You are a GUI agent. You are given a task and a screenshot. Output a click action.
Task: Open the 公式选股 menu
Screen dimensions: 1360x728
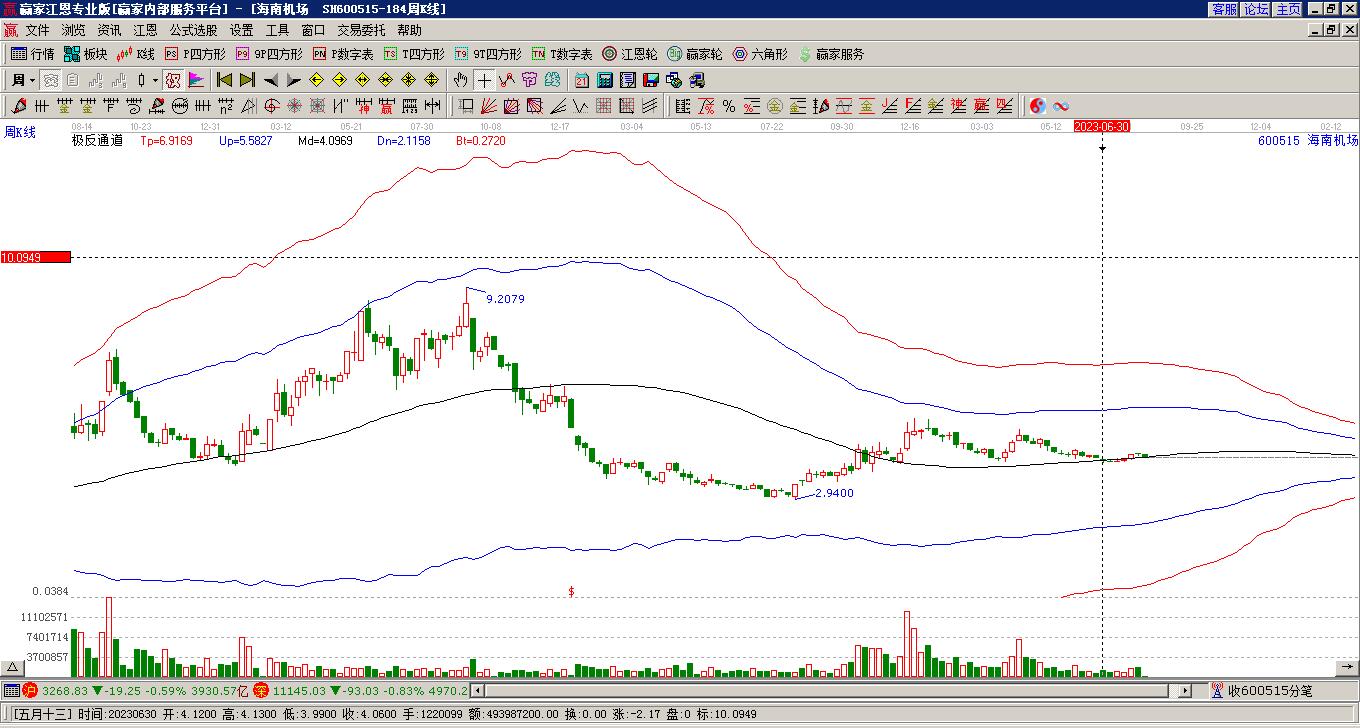[x=193, y=30]
